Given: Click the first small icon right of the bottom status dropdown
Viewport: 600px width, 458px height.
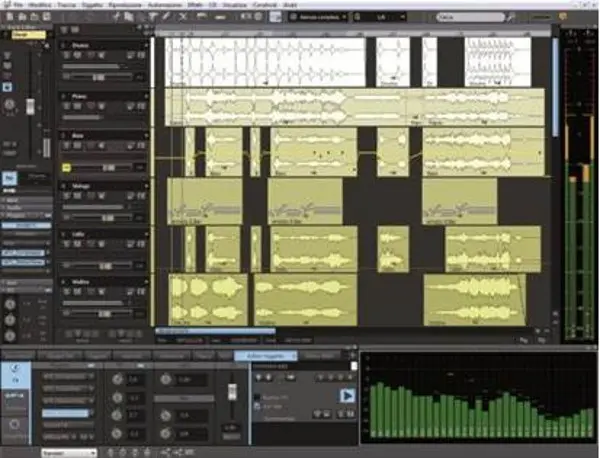Looking at the screenshot, I should (110, 453).
